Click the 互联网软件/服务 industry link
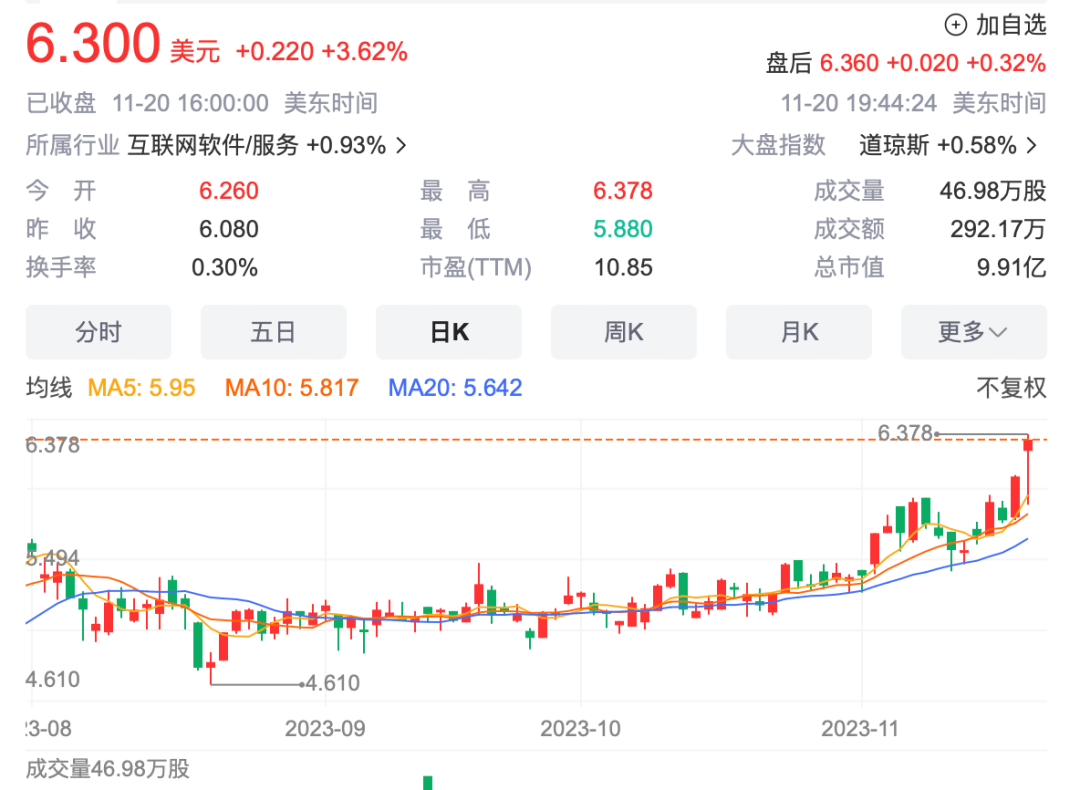 (x=214, y=145)
